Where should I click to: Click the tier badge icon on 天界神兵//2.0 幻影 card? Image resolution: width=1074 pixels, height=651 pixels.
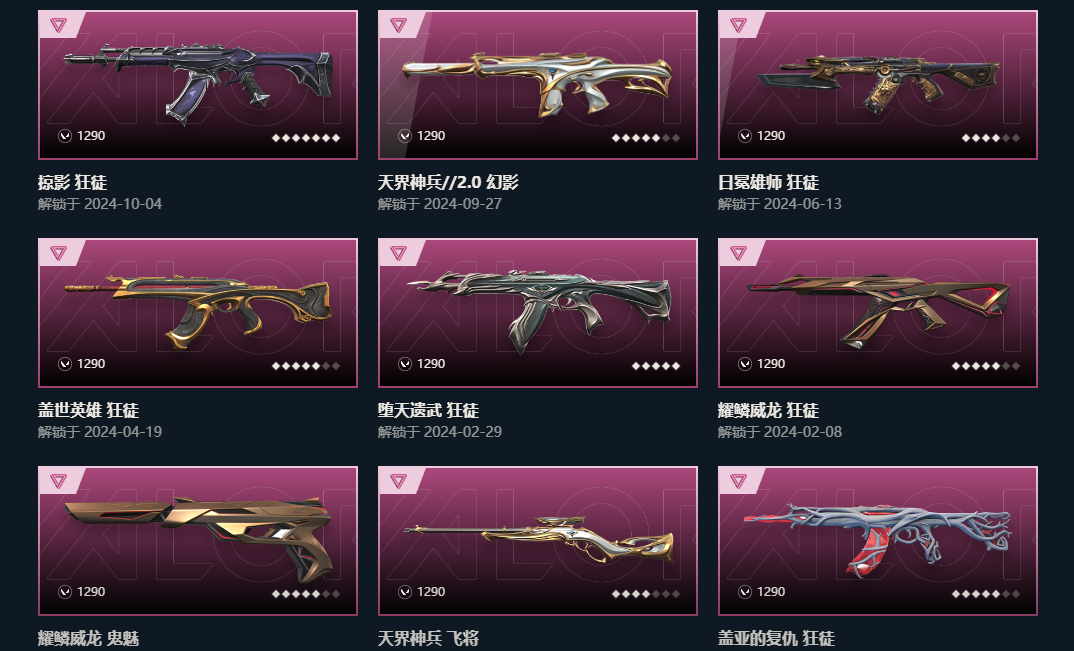pyautogui.click(x=398, y=25)
